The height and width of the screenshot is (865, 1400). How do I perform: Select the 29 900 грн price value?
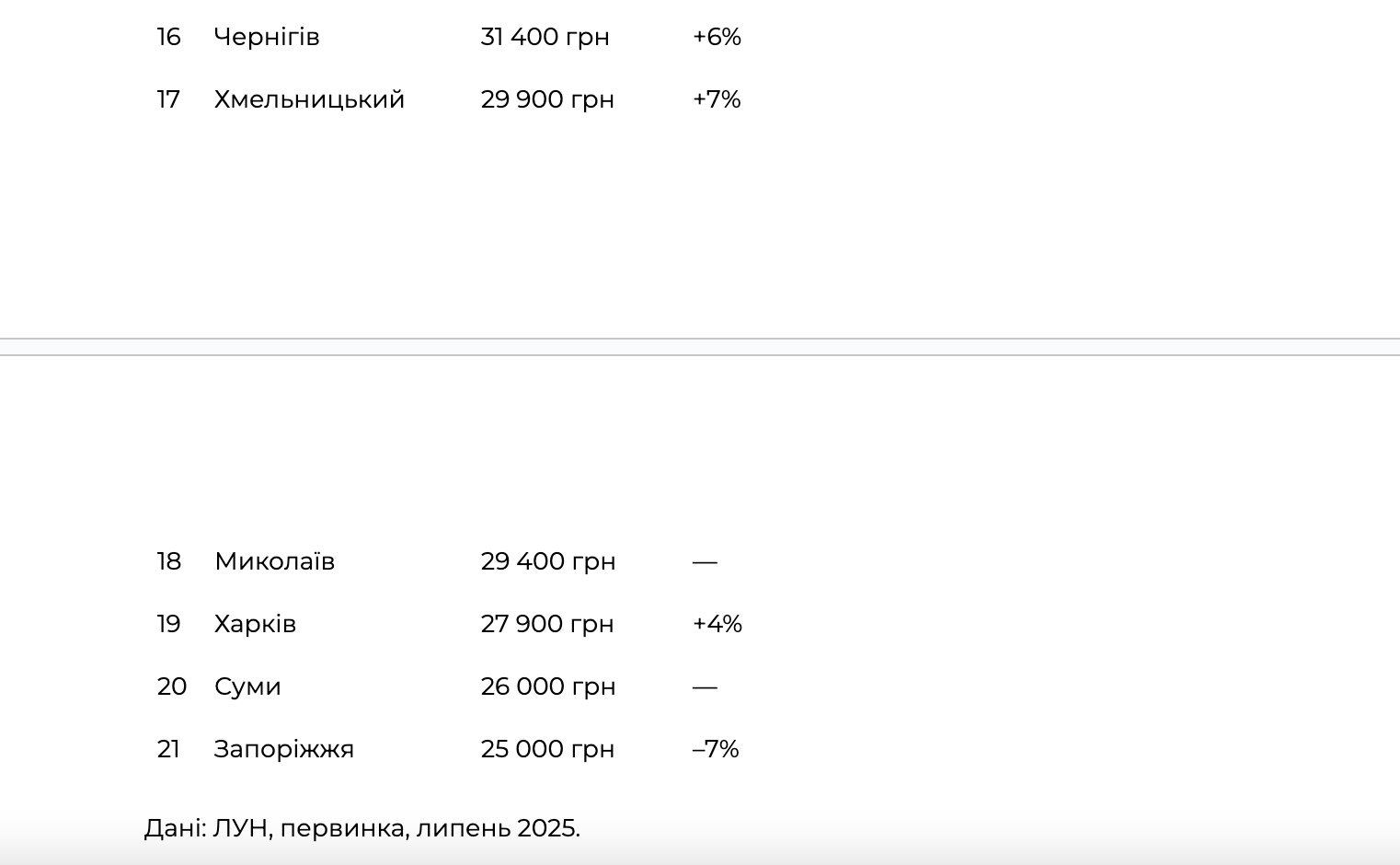point(547,99)
